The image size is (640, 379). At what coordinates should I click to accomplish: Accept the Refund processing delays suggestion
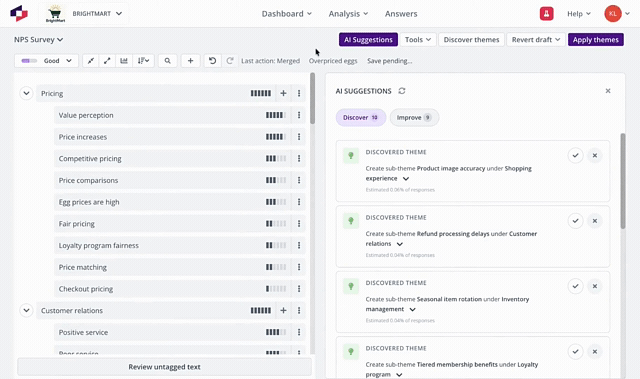click(575, 221)
